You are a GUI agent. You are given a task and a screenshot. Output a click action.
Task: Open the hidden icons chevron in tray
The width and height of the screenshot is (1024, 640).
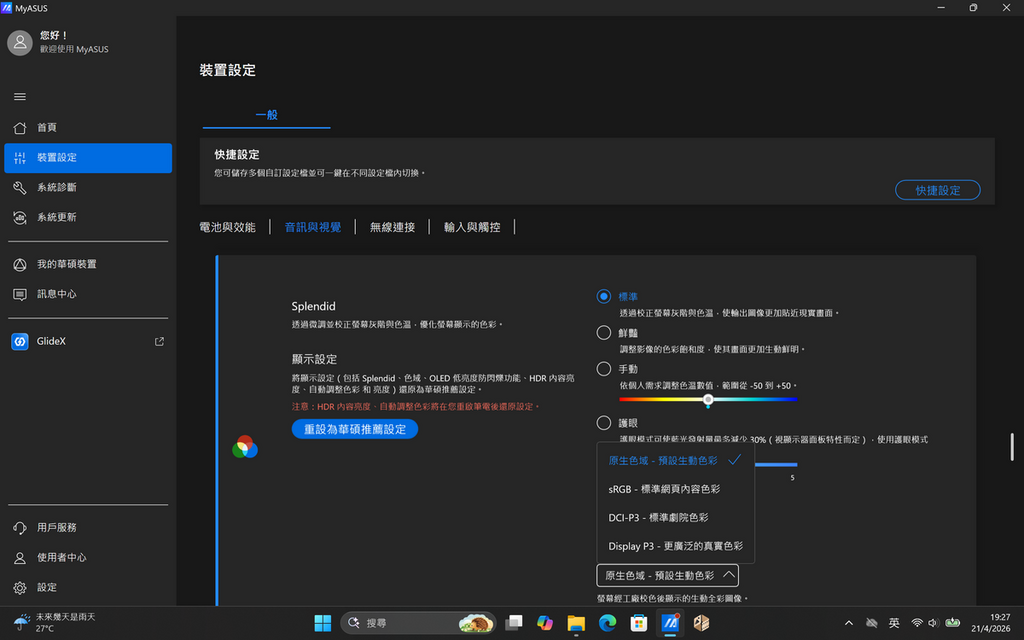[x=849, y=623]
